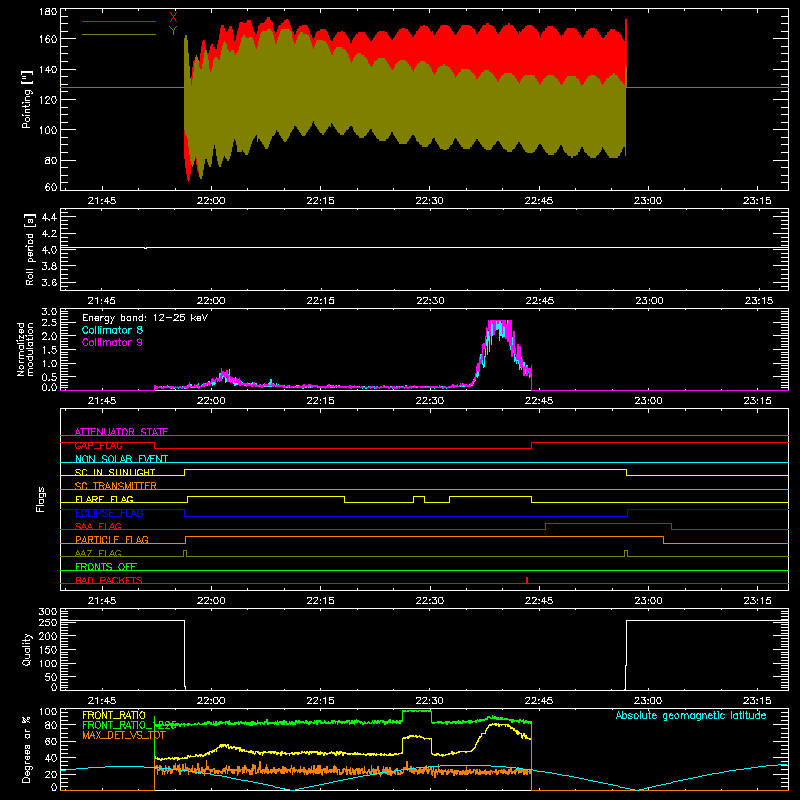Click the olive Y legend label
Screen dimensions: 800x800
173,31
